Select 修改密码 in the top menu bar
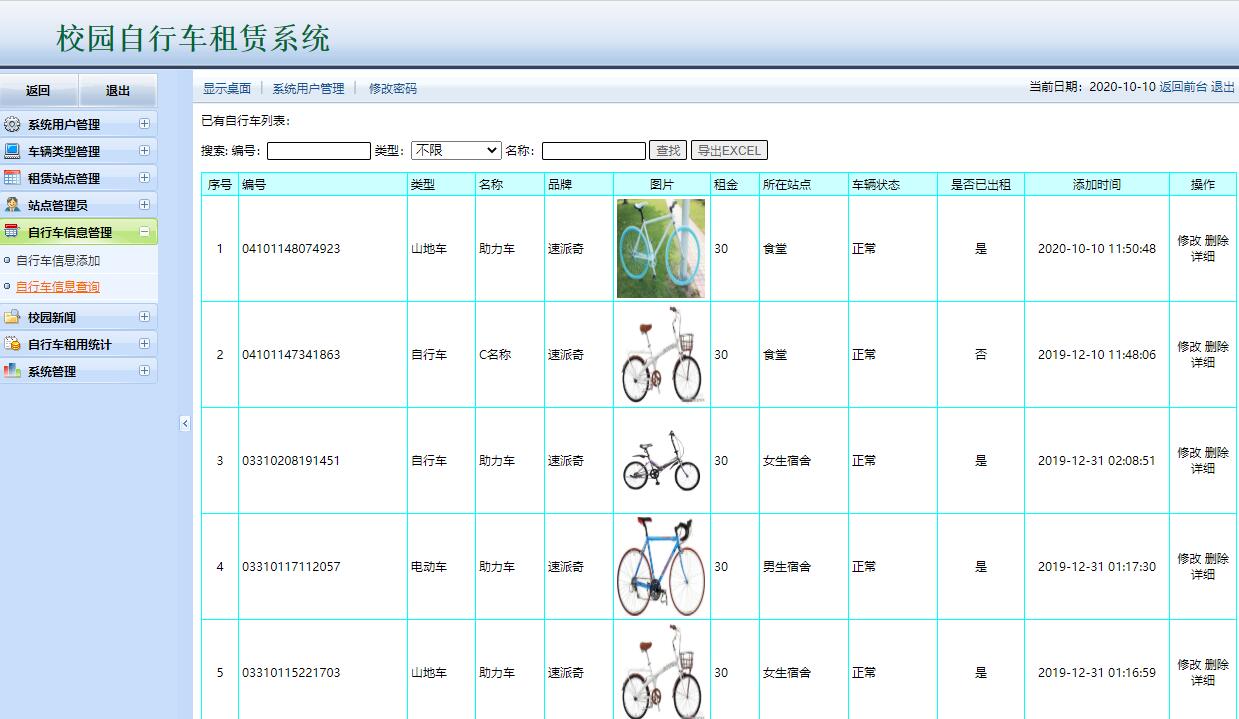The image size is (1239, 719). coord(392,89)
